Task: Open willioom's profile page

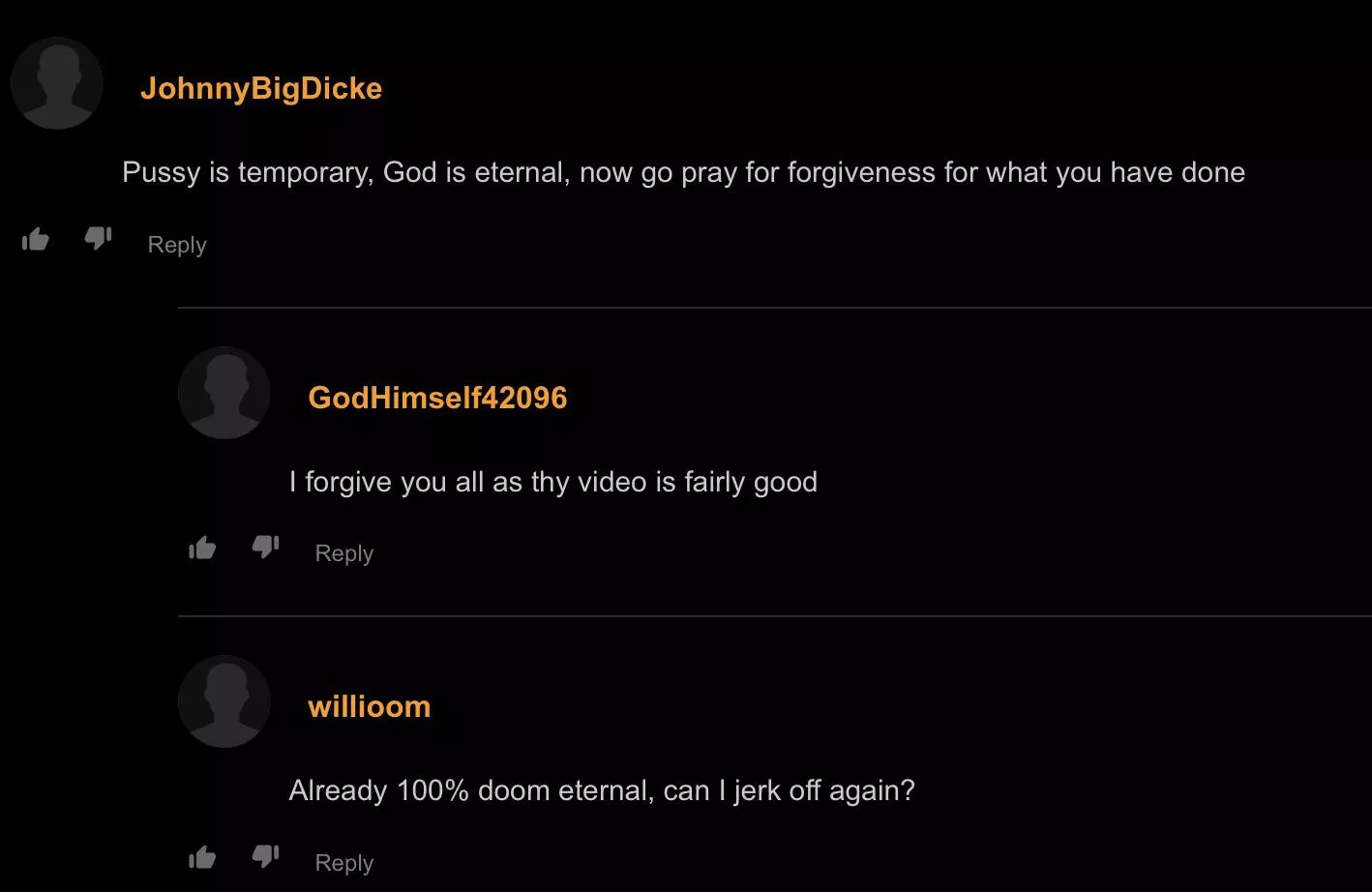Action: pyautogui.click(x=369, y=706)
